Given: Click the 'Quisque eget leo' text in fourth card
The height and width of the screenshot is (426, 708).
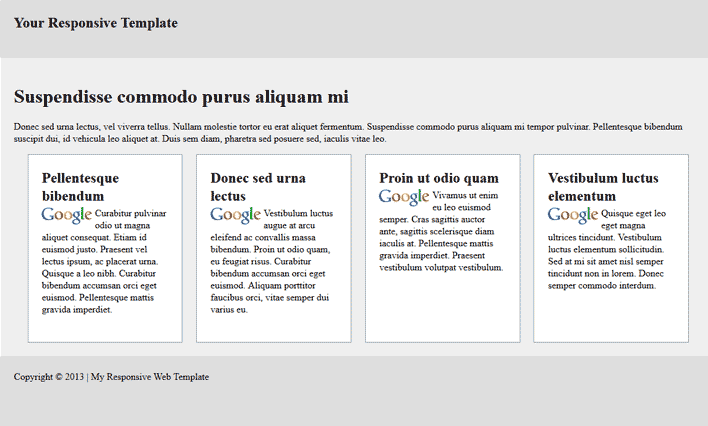Looking at the screenshot, I should coord(634,214).
